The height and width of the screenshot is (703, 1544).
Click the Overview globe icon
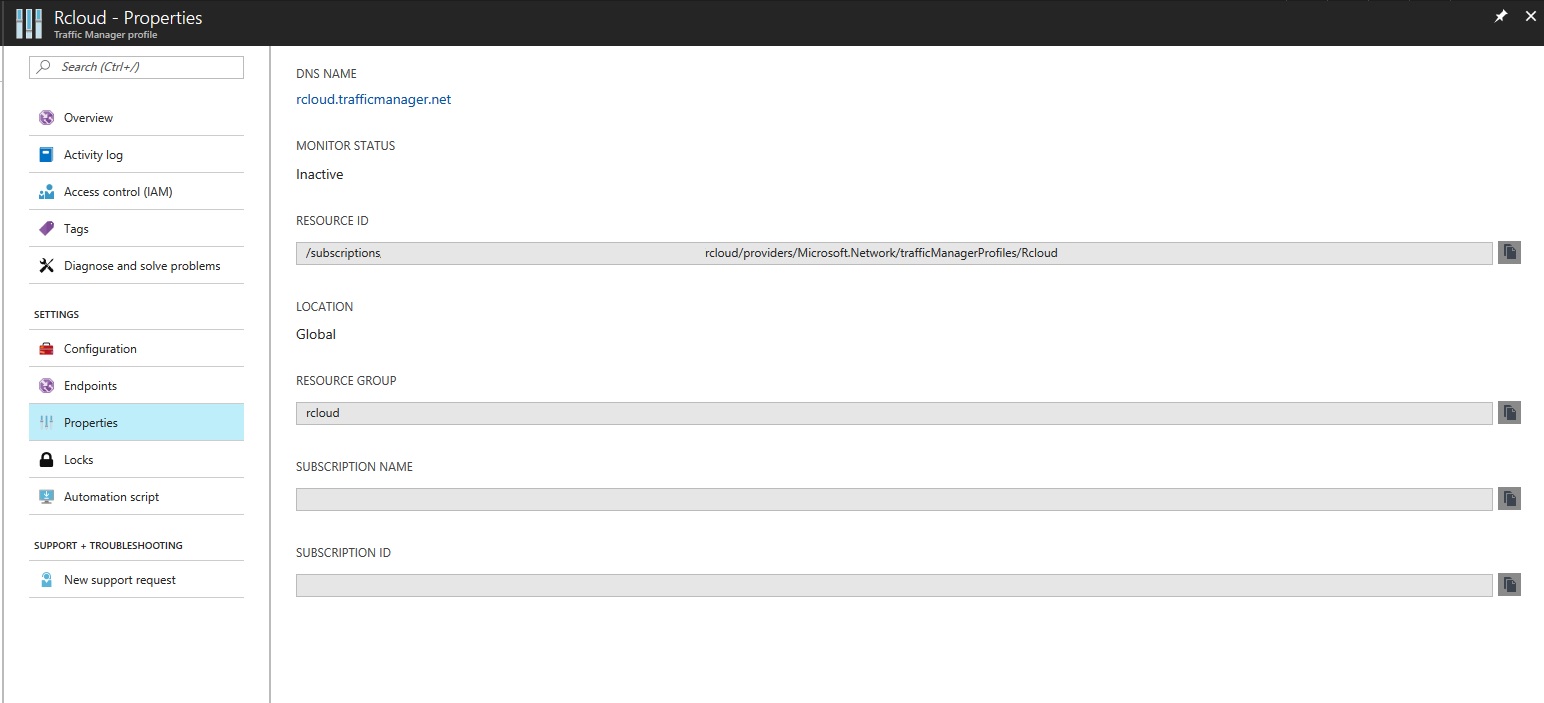point(46,118)
